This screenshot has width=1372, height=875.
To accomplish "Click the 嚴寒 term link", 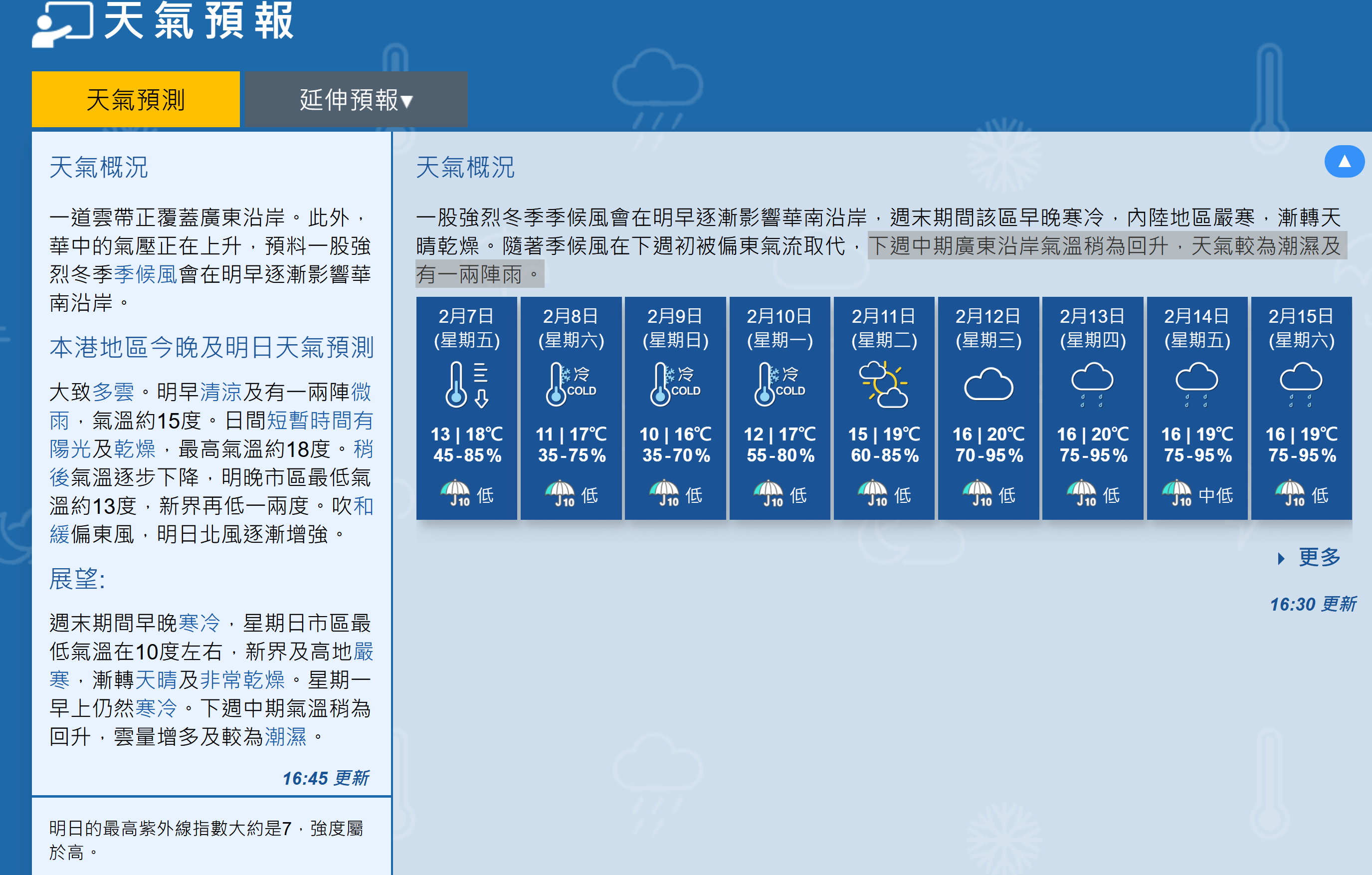I will pos(363,652).
